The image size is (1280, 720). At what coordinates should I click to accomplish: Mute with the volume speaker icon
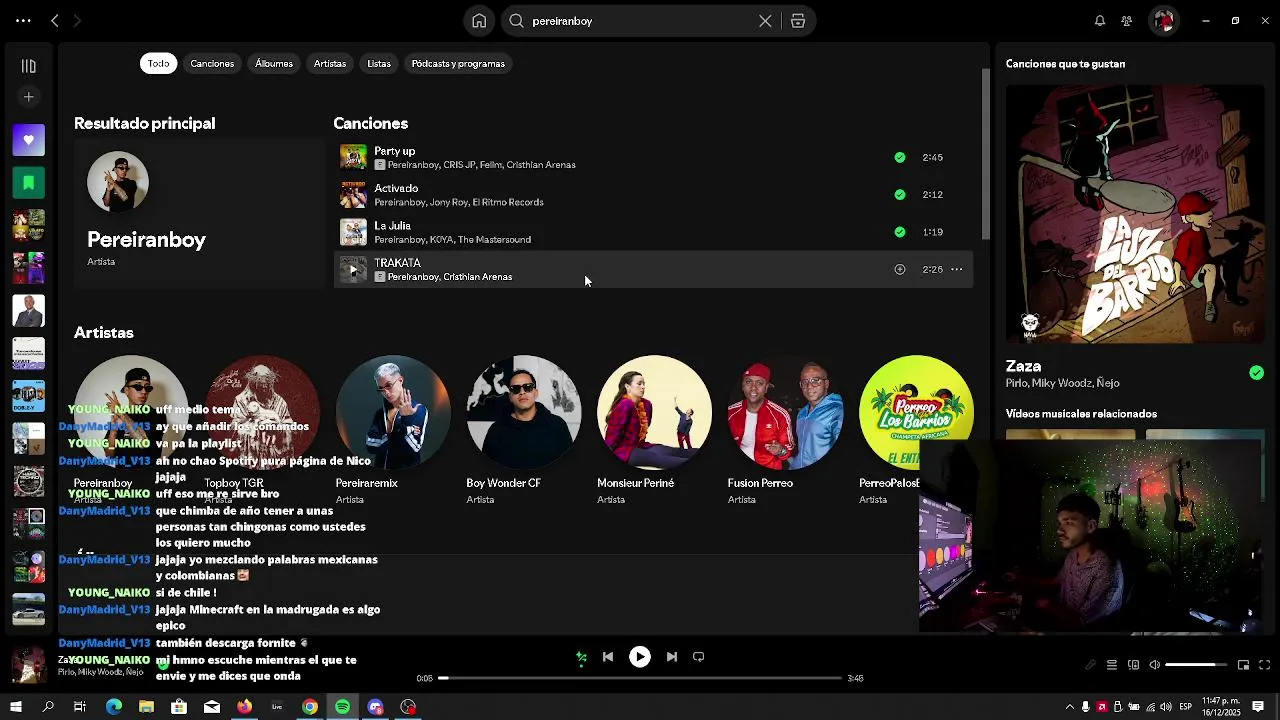point(1155,665)
